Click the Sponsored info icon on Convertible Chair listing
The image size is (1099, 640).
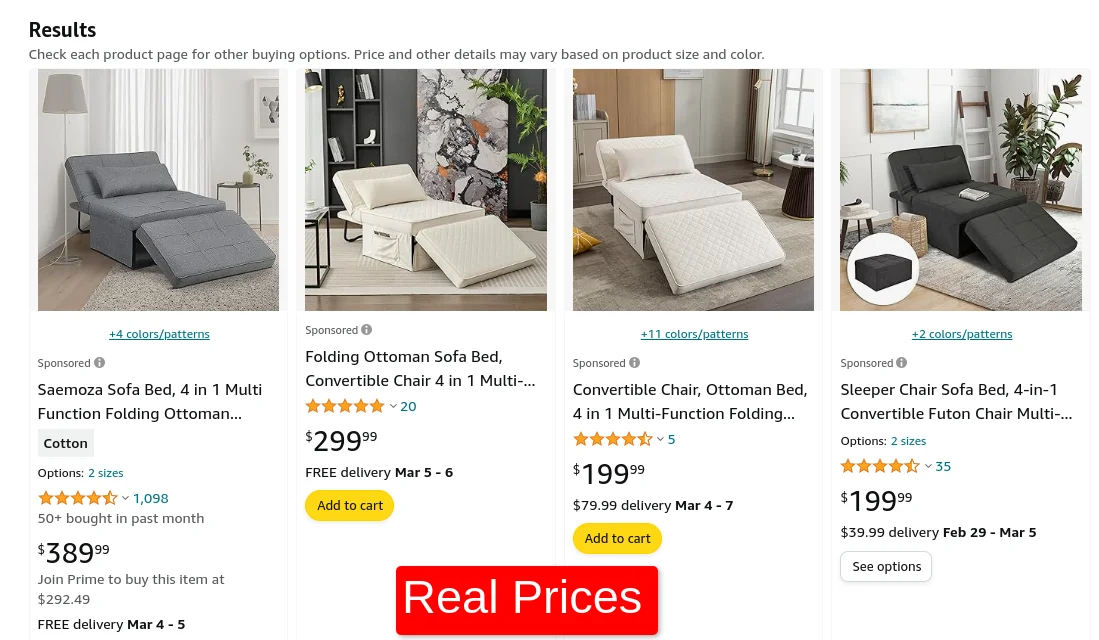click(x=634, y=362)
